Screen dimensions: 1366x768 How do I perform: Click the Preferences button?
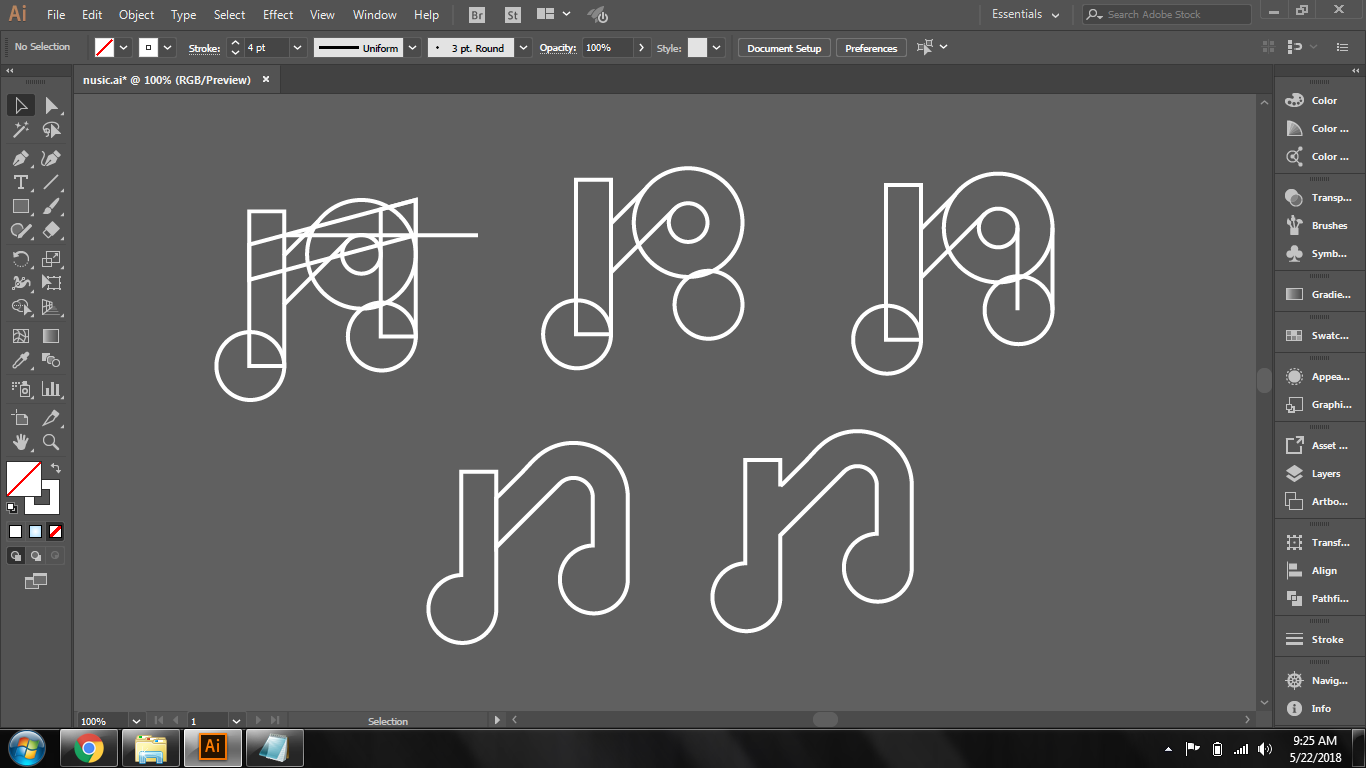tap(871, 48)
